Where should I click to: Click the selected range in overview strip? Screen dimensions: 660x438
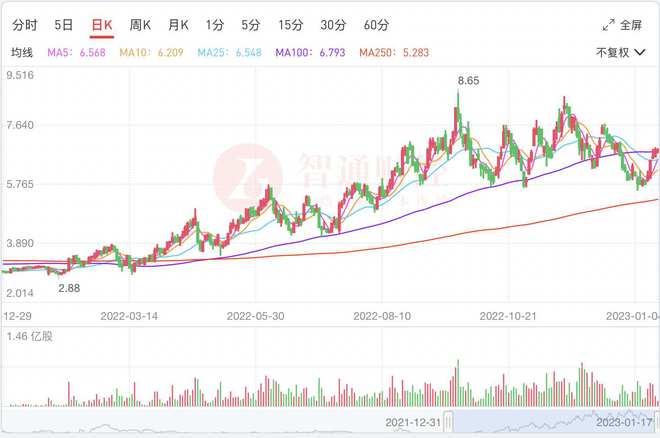point(553,421)
